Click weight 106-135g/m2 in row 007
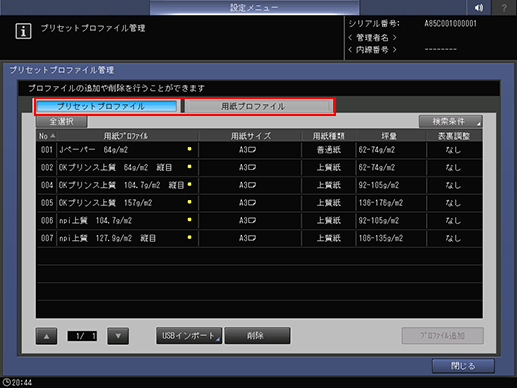517x388 pixels. point(381,238)
